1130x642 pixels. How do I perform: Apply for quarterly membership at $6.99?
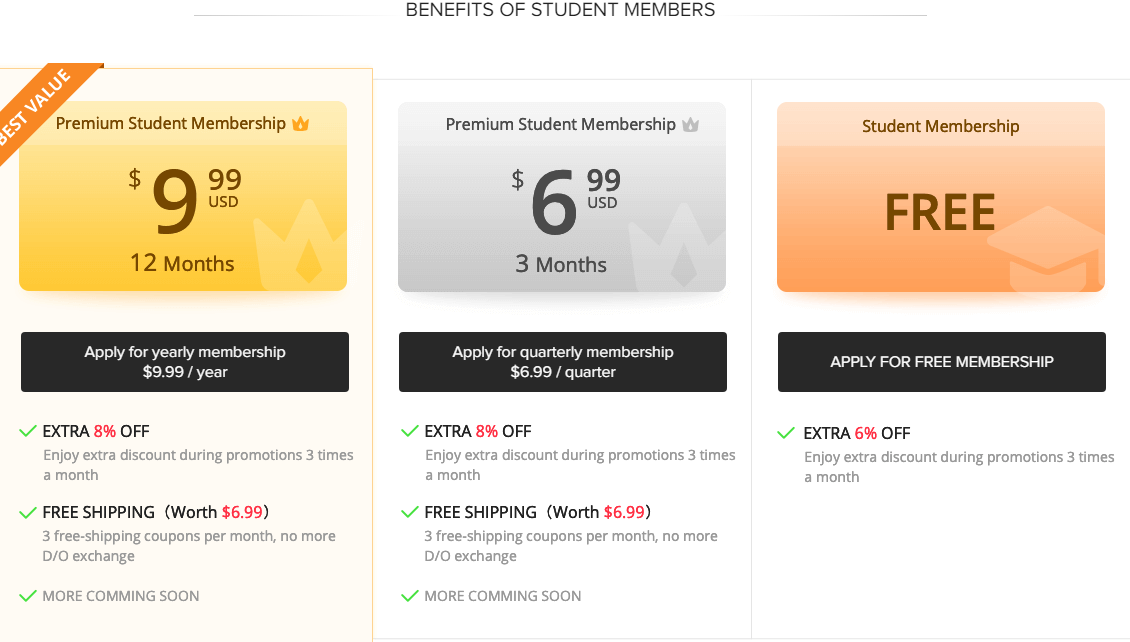tap(563, 362)
